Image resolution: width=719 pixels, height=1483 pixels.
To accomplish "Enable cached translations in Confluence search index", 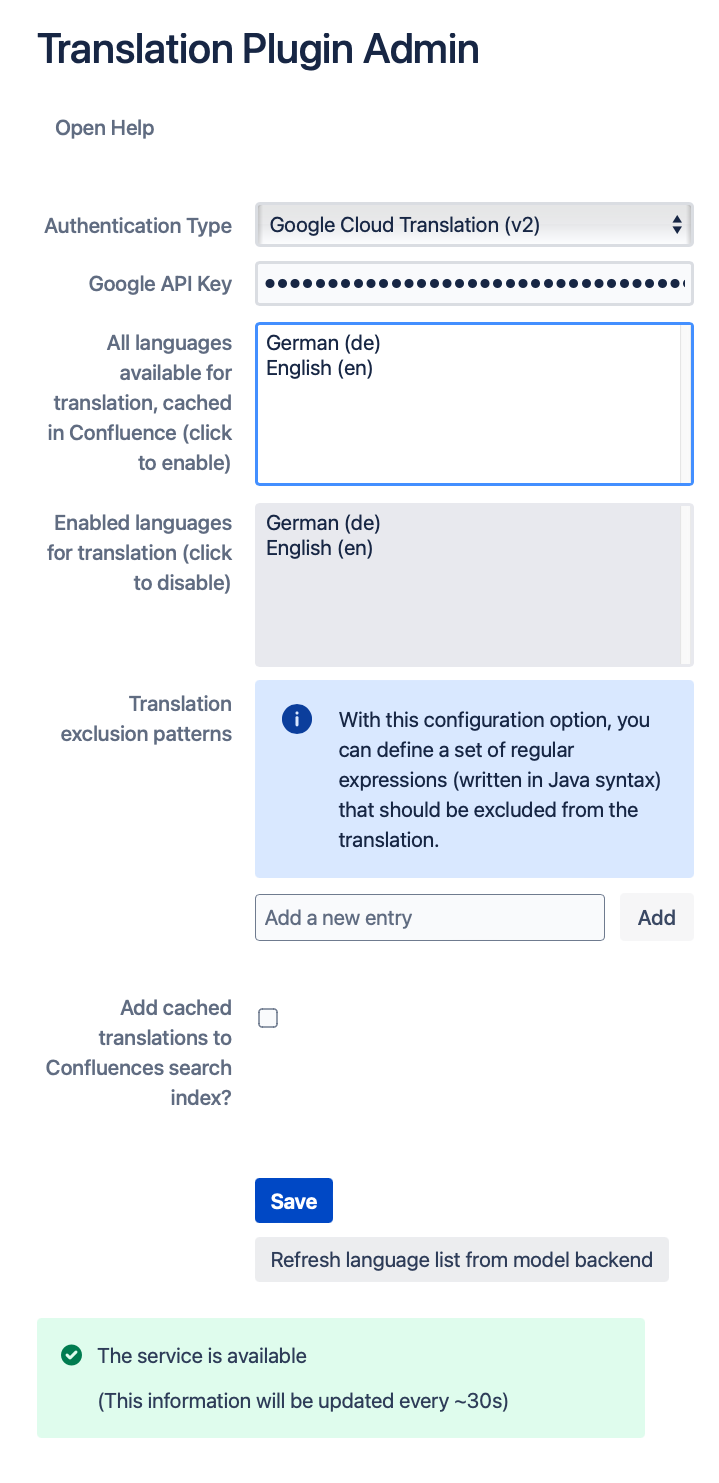I will click(x=267, y=1017).
